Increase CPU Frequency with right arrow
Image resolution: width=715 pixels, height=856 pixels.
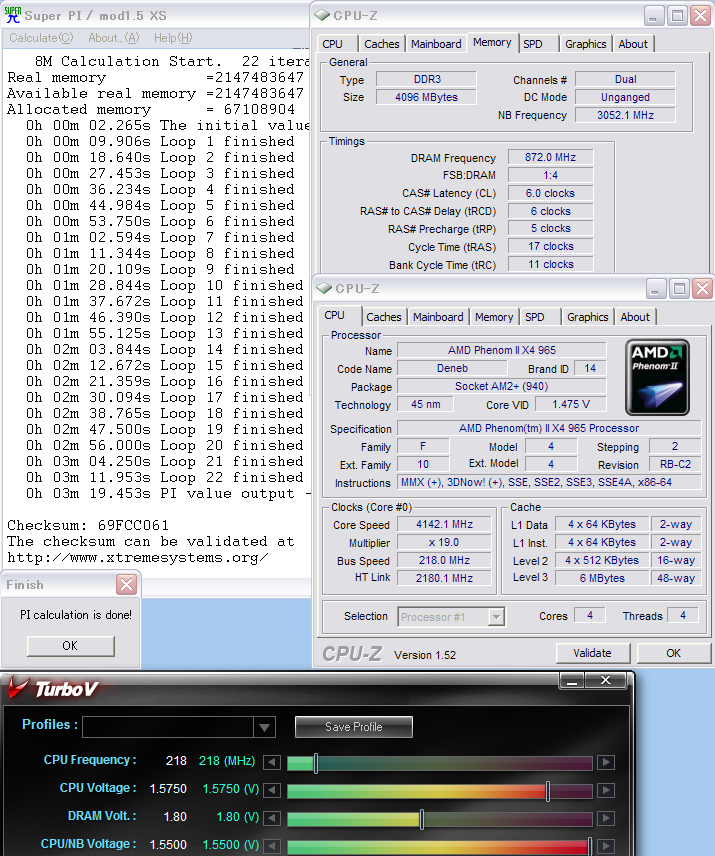click(x=606, y=762)
